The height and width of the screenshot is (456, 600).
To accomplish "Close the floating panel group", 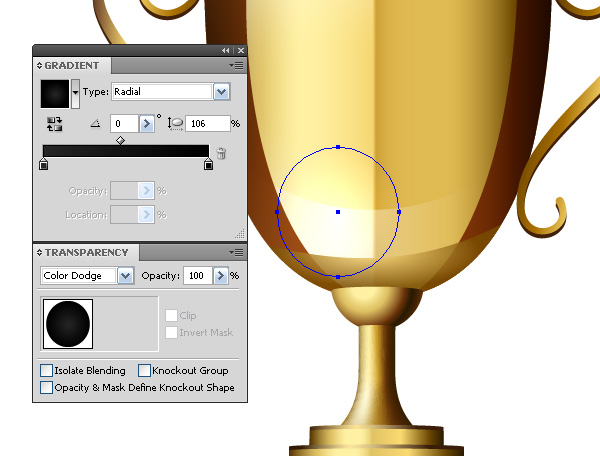I will click(241, 50).
